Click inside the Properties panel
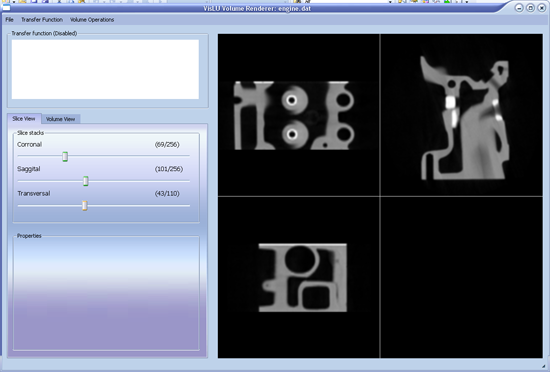The width and height of the screenshot is (550, 372). click(x=106, y=293)
